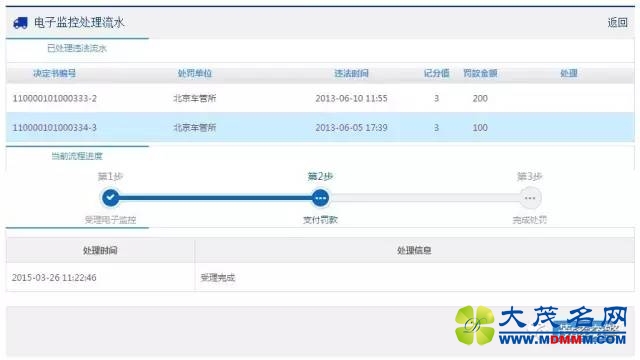Click the 处理 column header
Screen dimensions: 640x360
coord(569,73)
